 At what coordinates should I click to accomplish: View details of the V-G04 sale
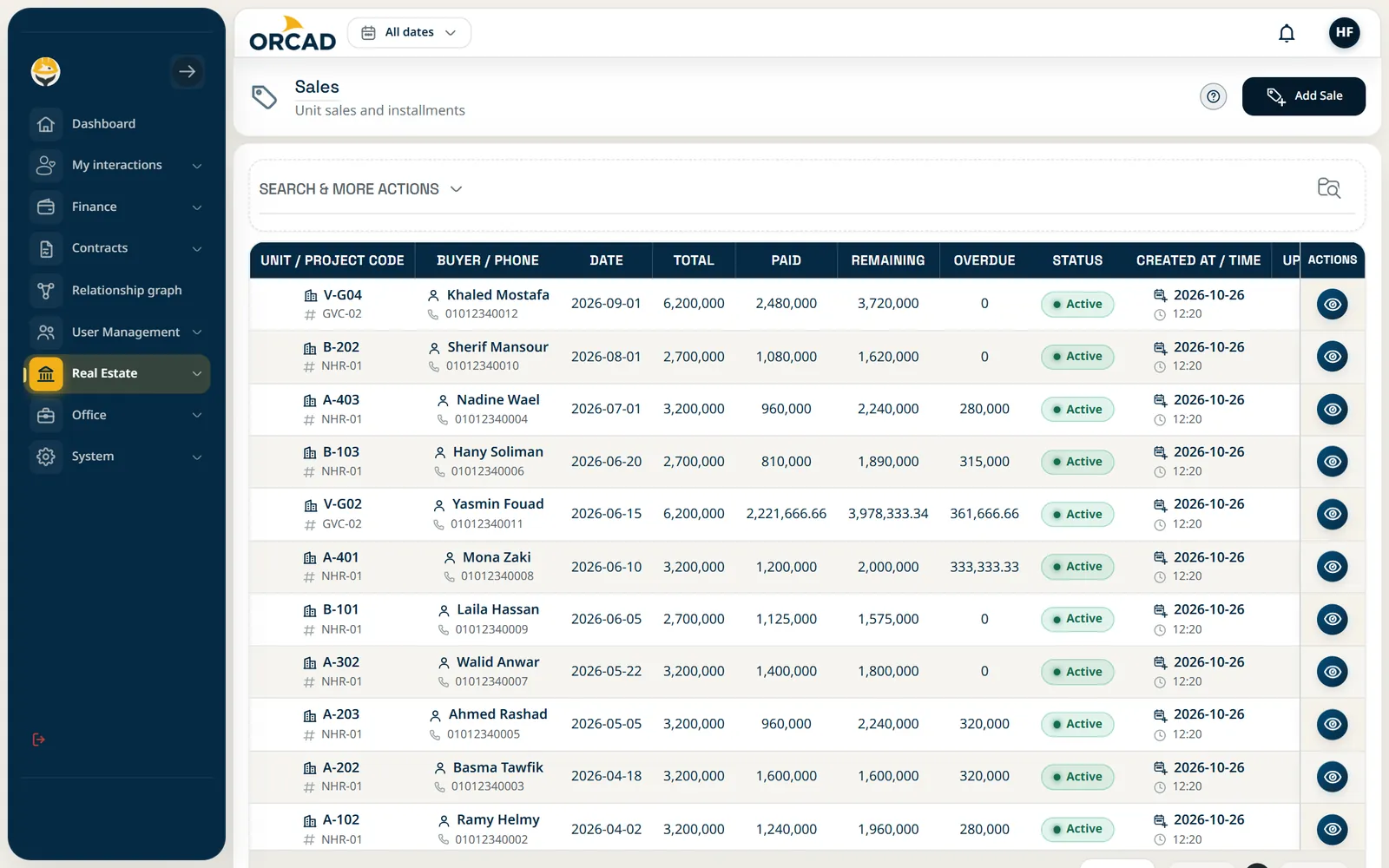click(1333, 305)
